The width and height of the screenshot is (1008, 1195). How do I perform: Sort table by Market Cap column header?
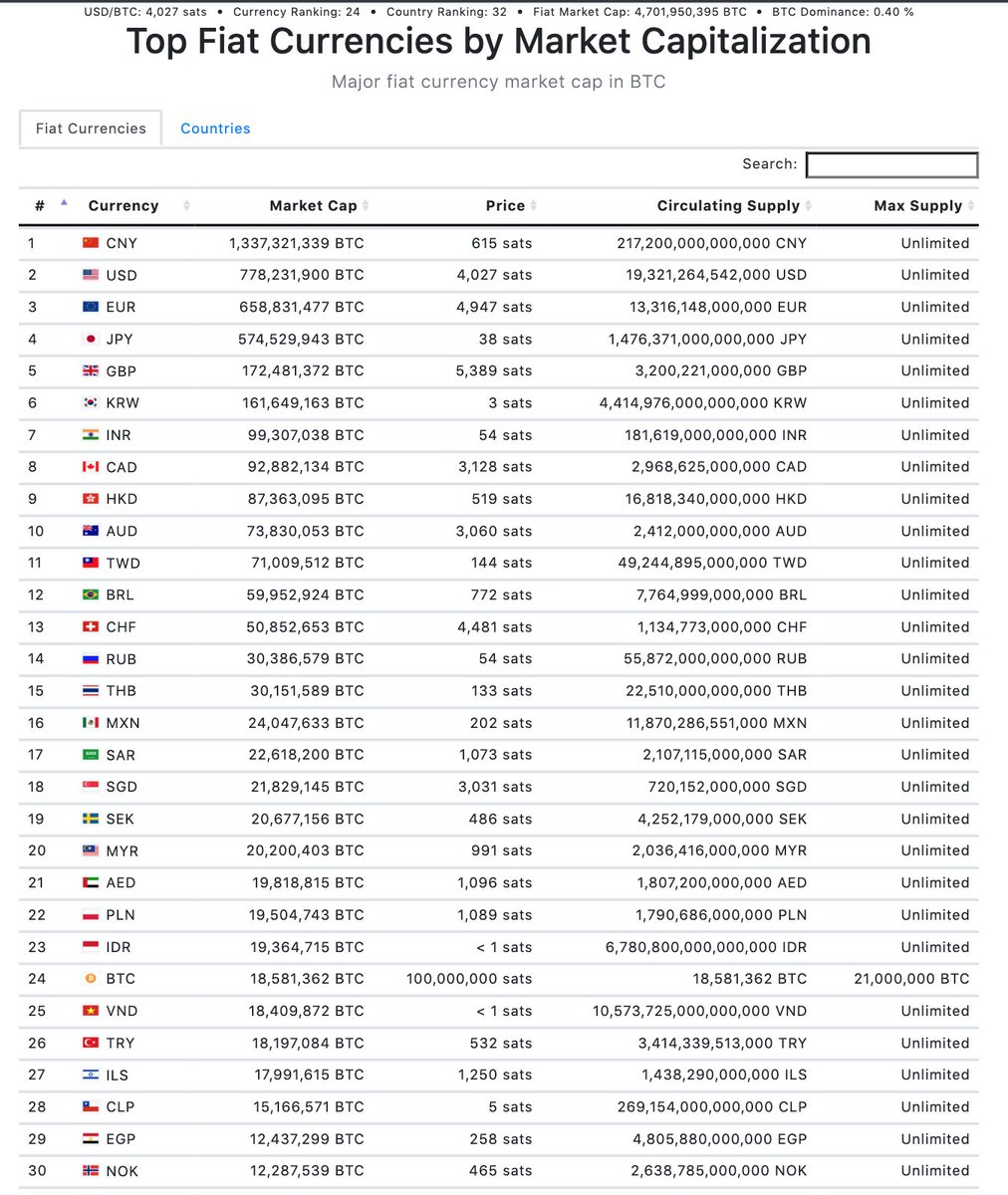(x=284, y=206)
